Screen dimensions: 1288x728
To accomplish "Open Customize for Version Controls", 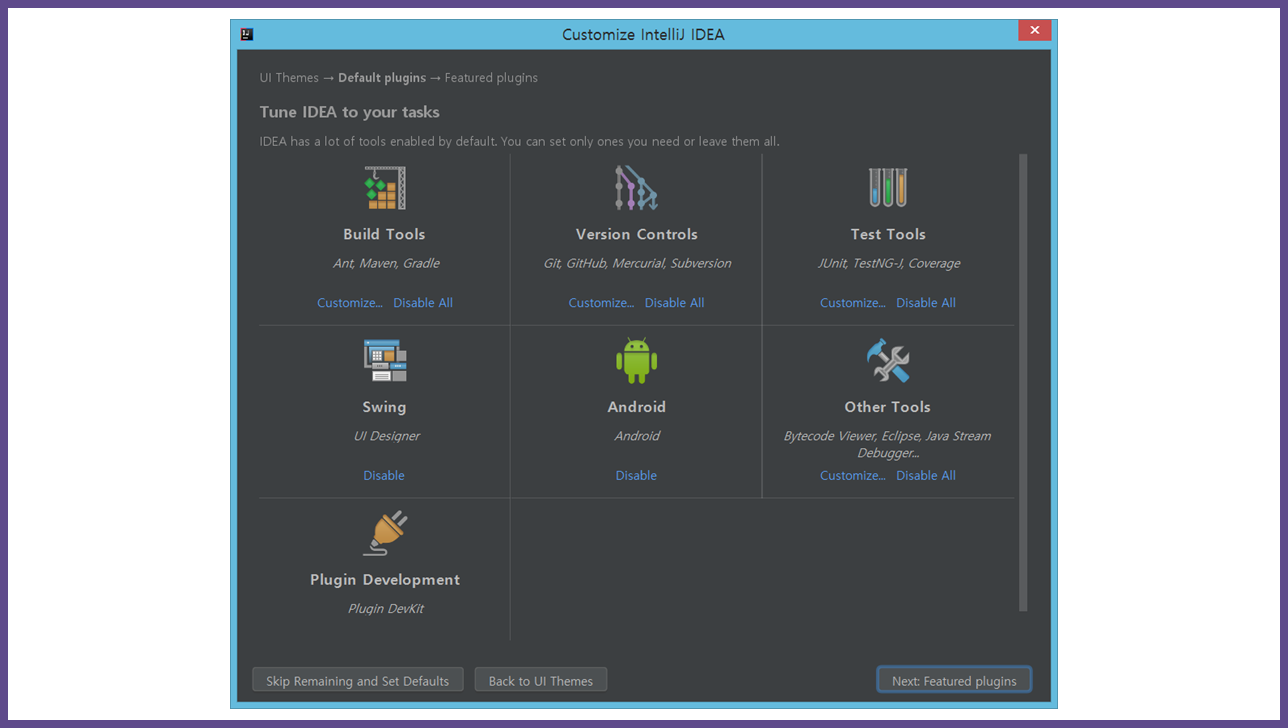I will point(601,303).
